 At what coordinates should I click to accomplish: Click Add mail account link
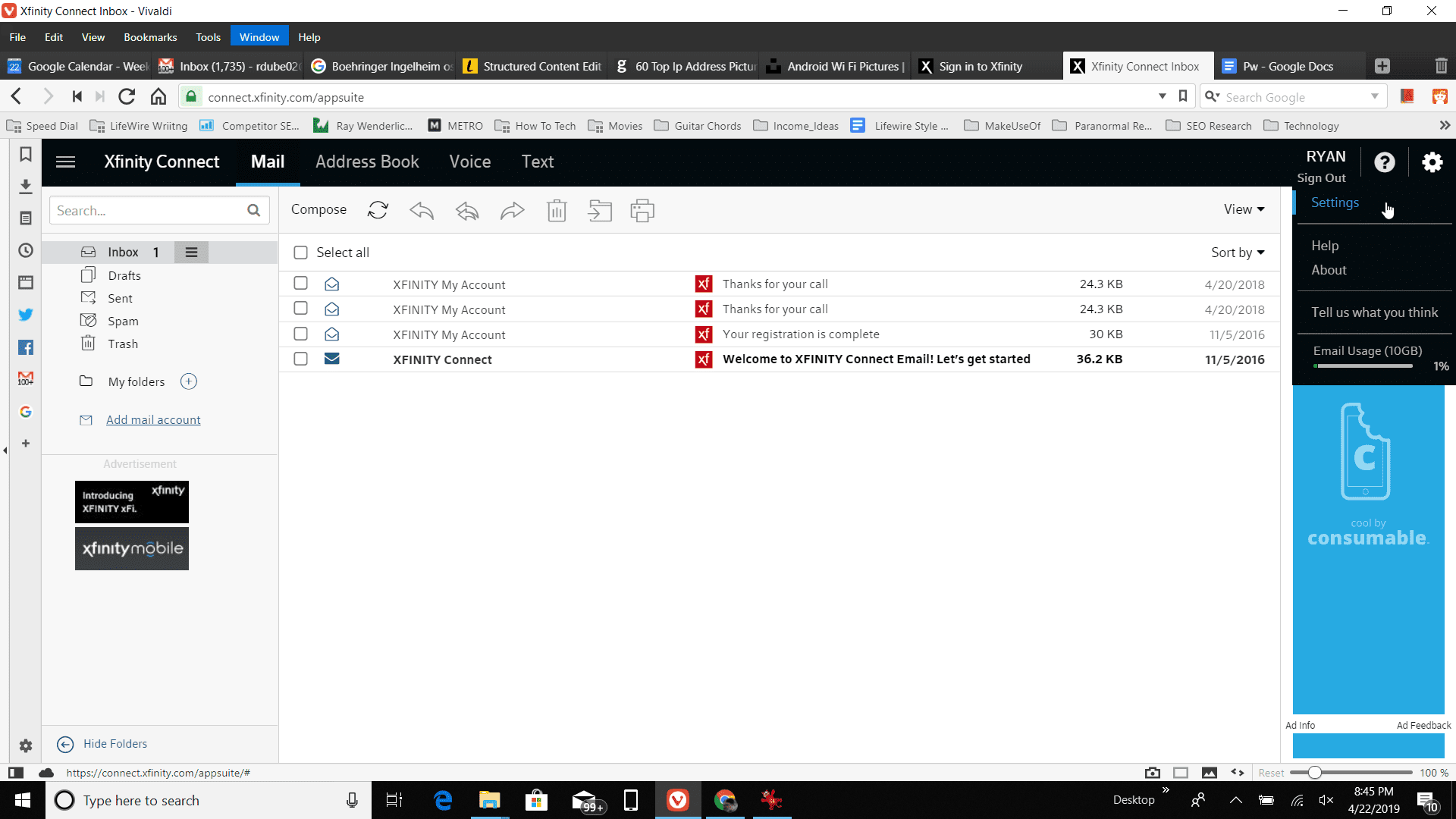click(153, 419)
